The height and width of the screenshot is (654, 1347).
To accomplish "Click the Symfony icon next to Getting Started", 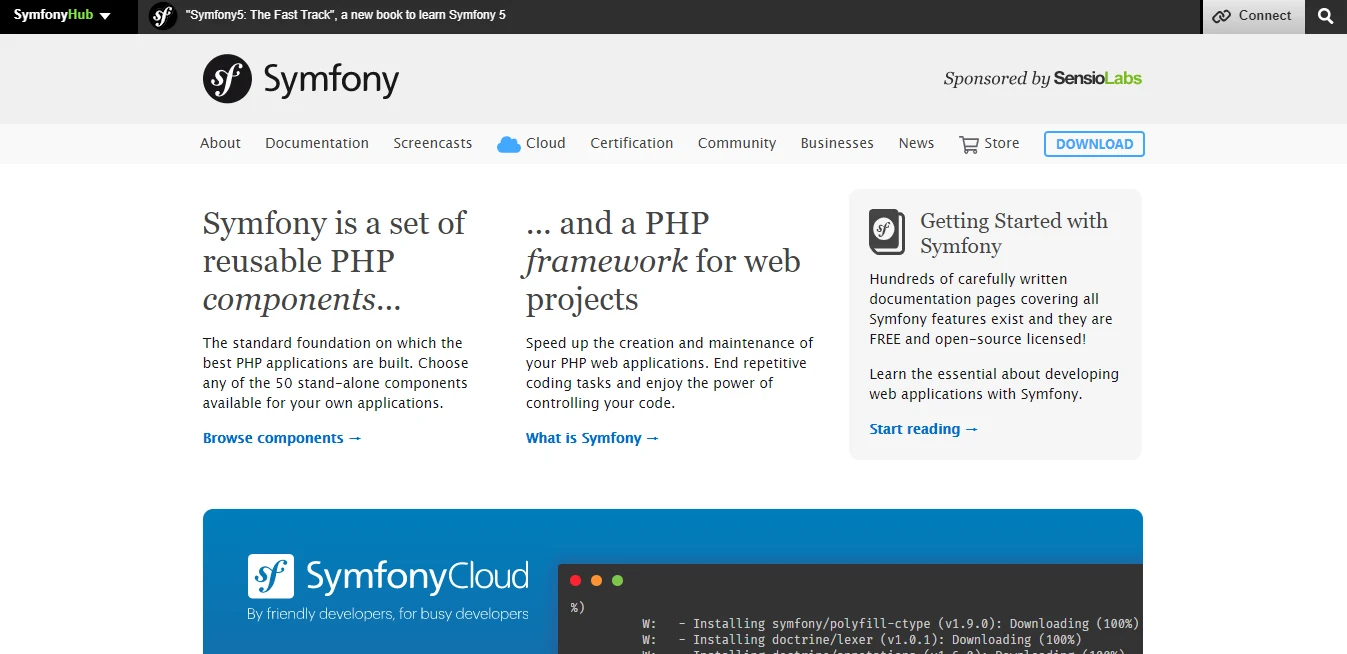I will click(886, 232).
